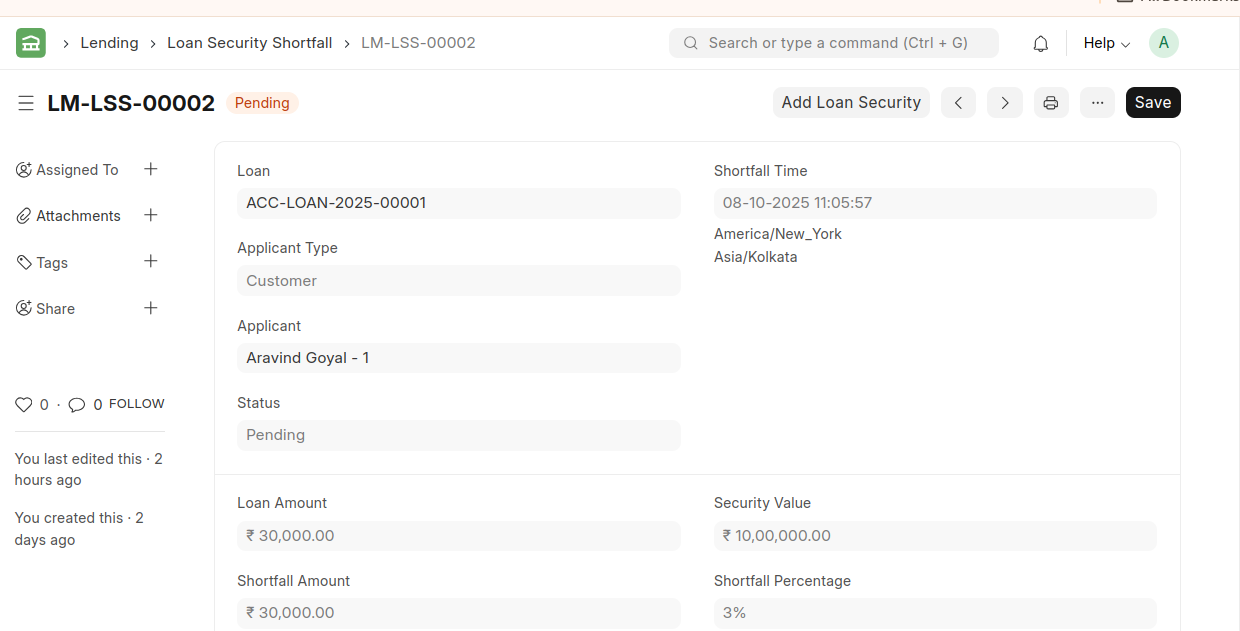Viewport: 1240px width, 631px height.
Task: Click the Add Loan Security button
Action: coord(851,103)
